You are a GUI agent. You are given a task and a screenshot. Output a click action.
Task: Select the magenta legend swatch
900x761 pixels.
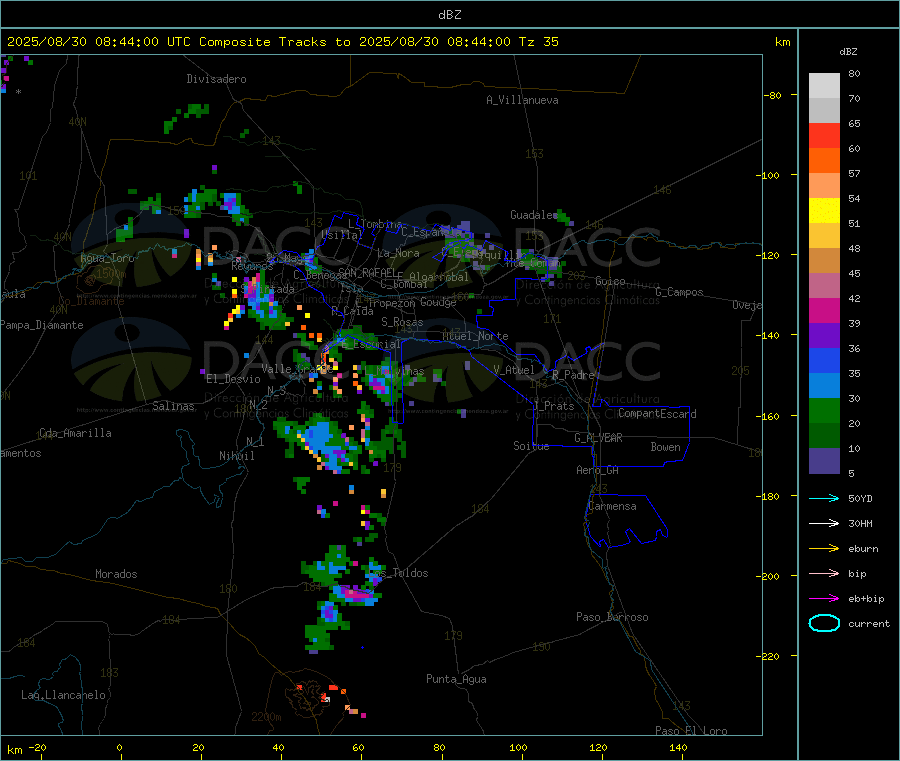coord(824,310)
